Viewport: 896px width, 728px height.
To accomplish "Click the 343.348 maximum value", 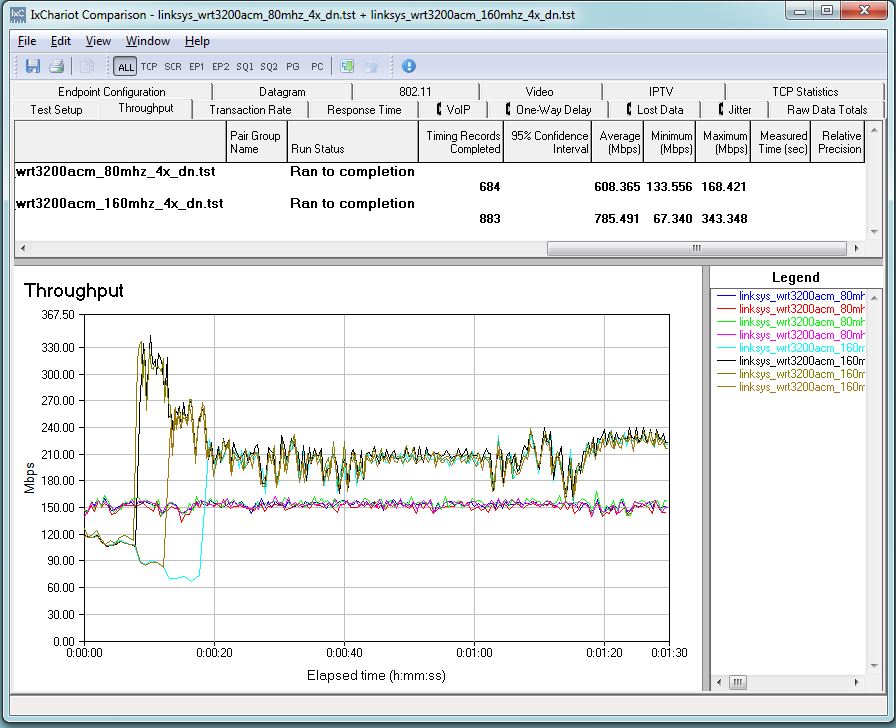I will 724,219.
